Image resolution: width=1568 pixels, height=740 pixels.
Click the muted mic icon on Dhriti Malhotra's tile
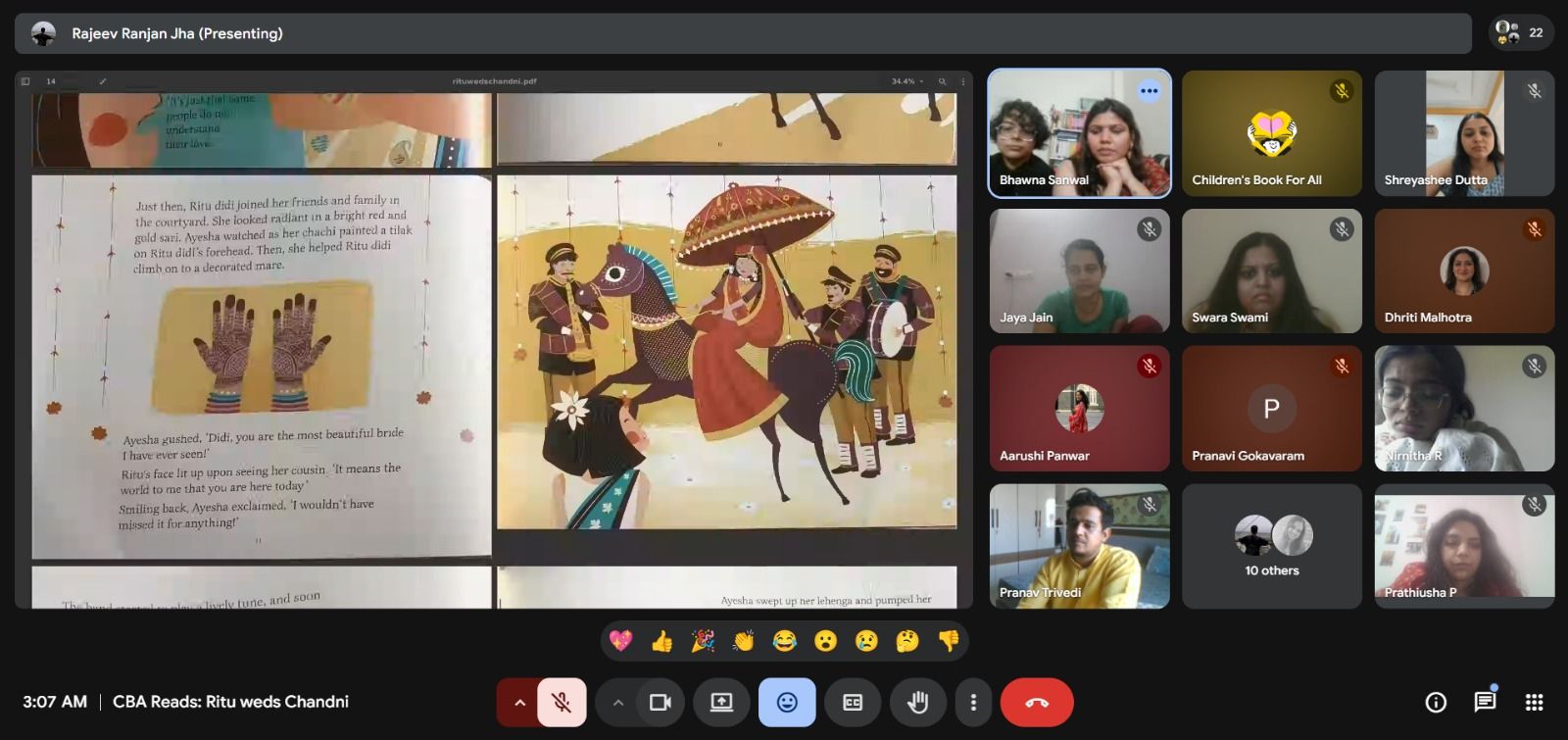tap(1535, 229)
